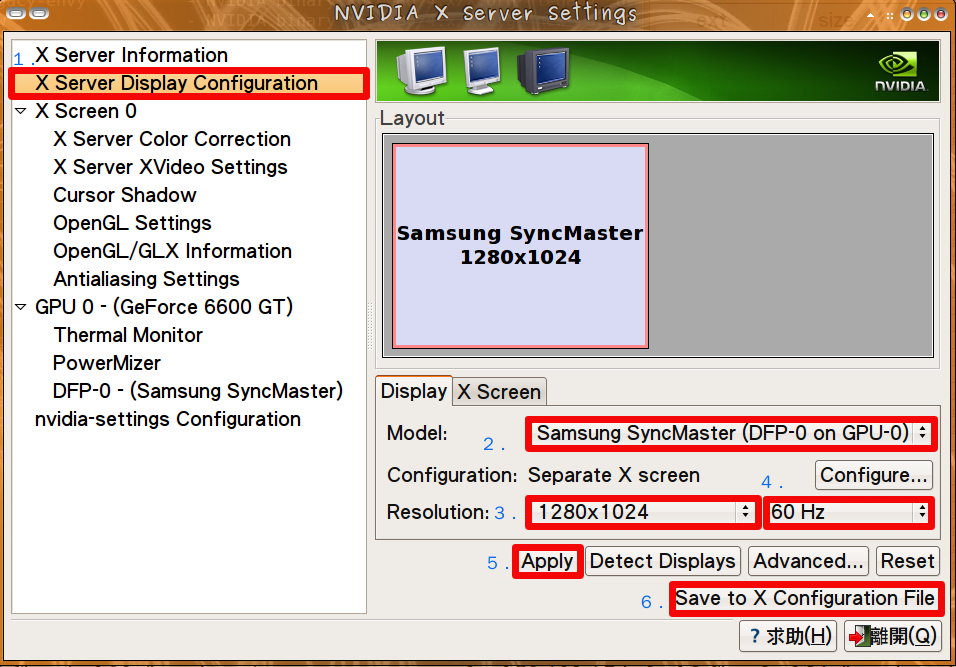The width and height of the screenshot is (956, 667).
Task: Click the Apply button
Action: pyautogui.click(x=548, y=561)
